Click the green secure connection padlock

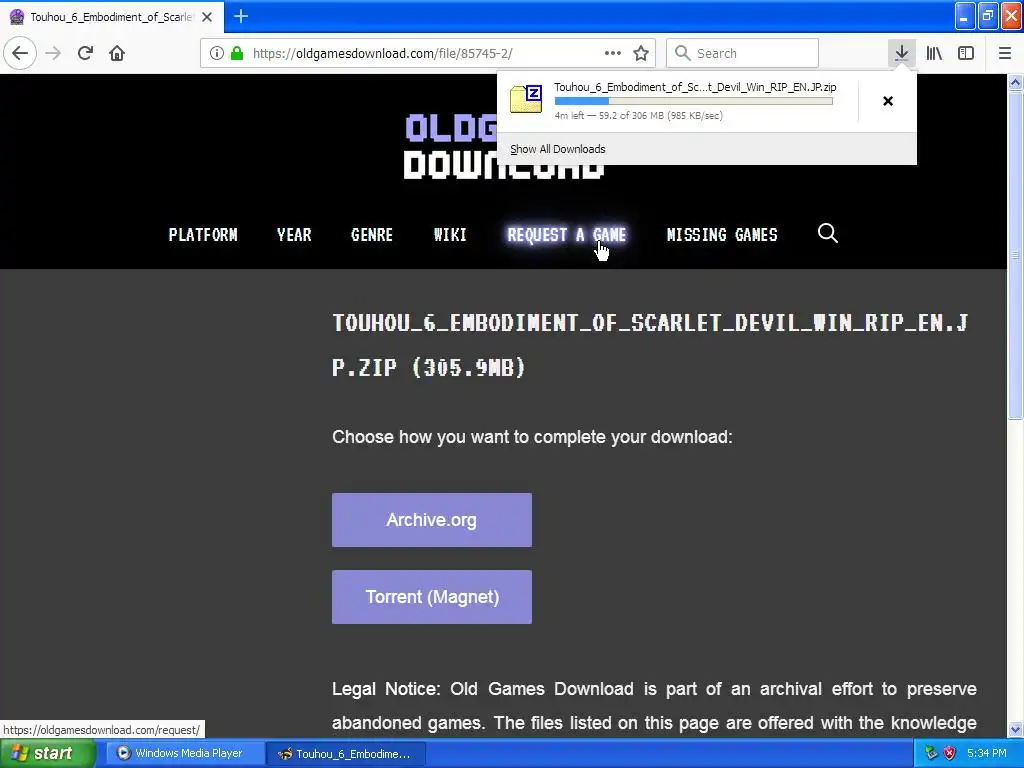pos(237,53)
